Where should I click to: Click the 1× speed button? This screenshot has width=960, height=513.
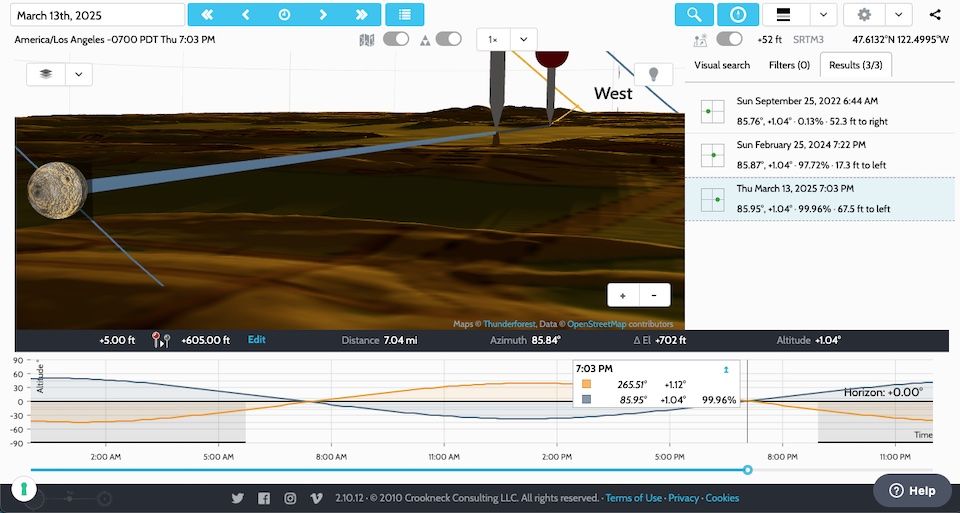tap(493, 39)
